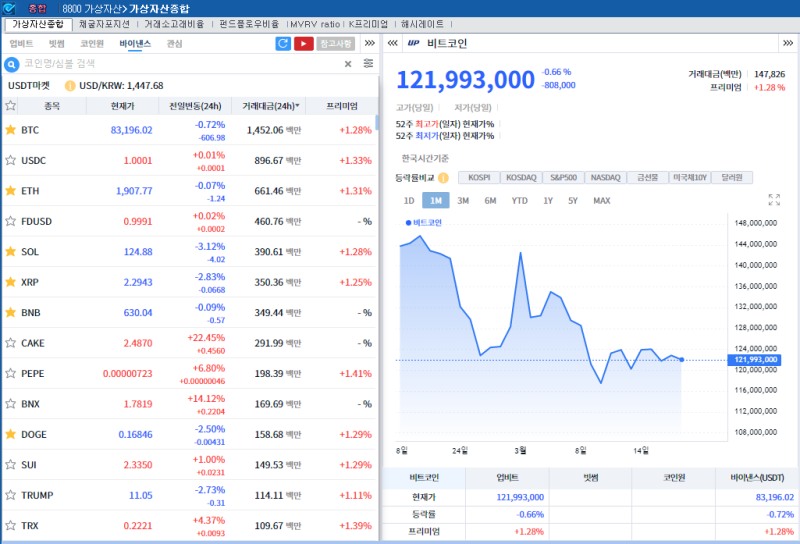Select the 코인원 exchange tab
800x544 pixels.
(x=92, y=43)
